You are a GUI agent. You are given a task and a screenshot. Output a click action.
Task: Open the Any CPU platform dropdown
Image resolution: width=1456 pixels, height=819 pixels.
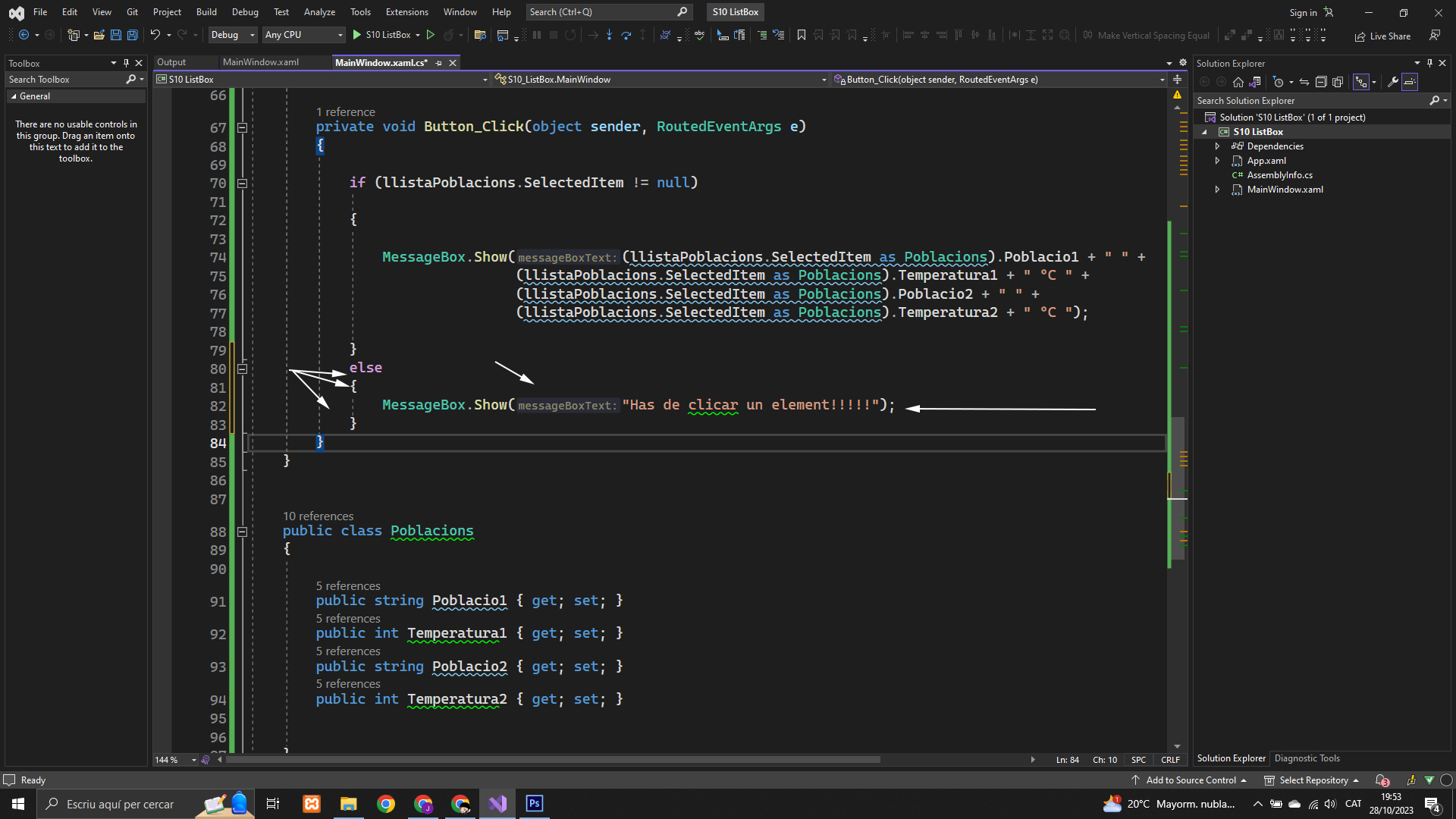tap(303, 35)
